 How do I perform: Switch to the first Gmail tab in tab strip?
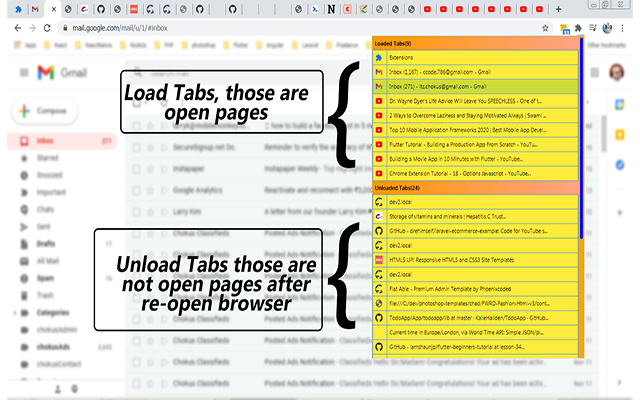[35, 9]
